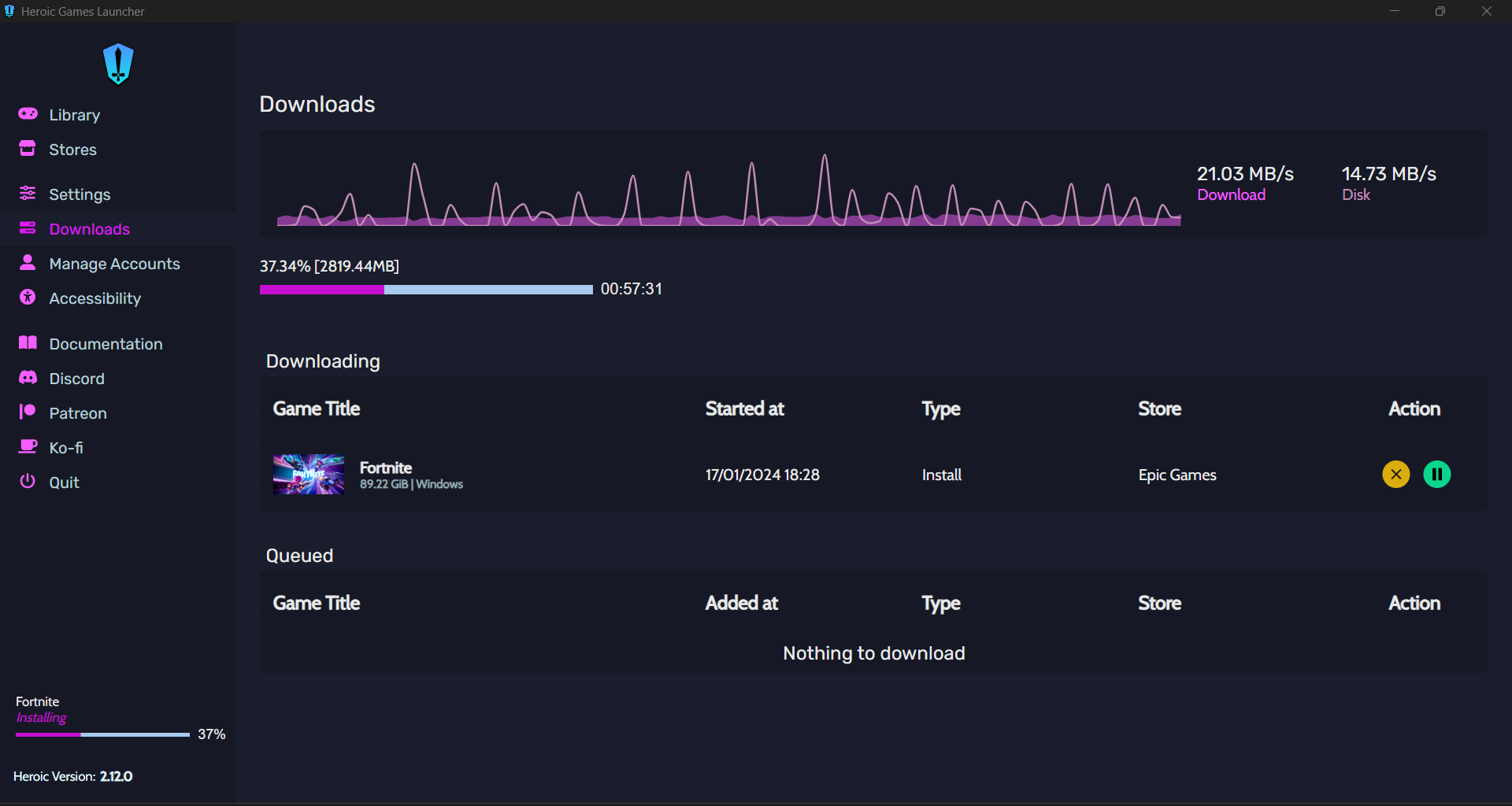
Task: Click the Patreon icon
Action: [x=28, y=412]
